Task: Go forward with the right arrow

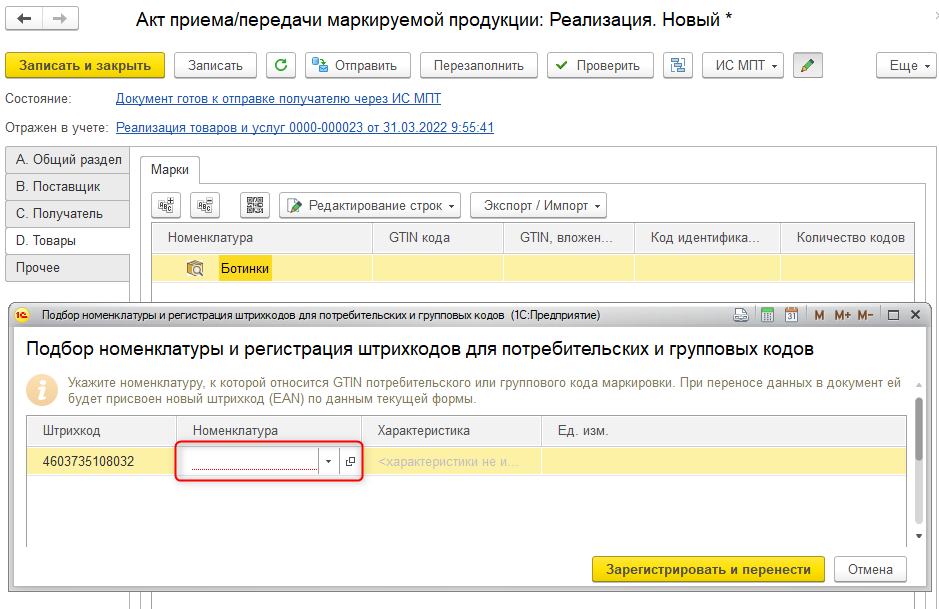Action: click(x=60, y=19)
